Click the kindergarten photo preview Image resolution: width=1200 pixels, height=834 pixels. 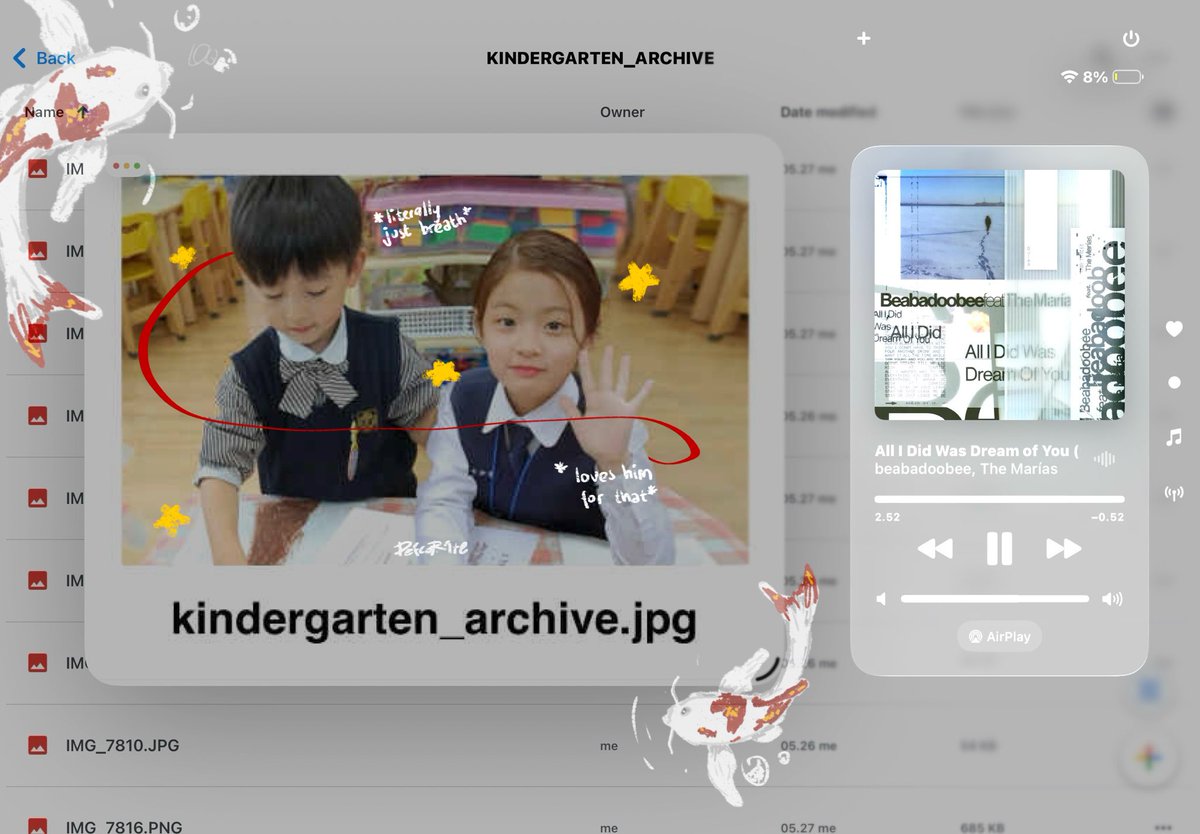435,370
